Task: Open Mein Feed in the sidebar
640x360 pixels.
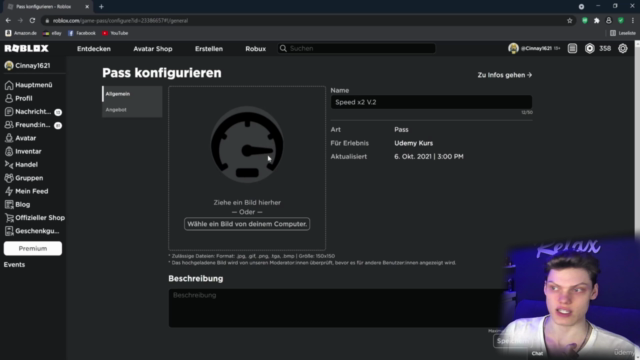Action: pyautogui.click(x=26, y=191)
